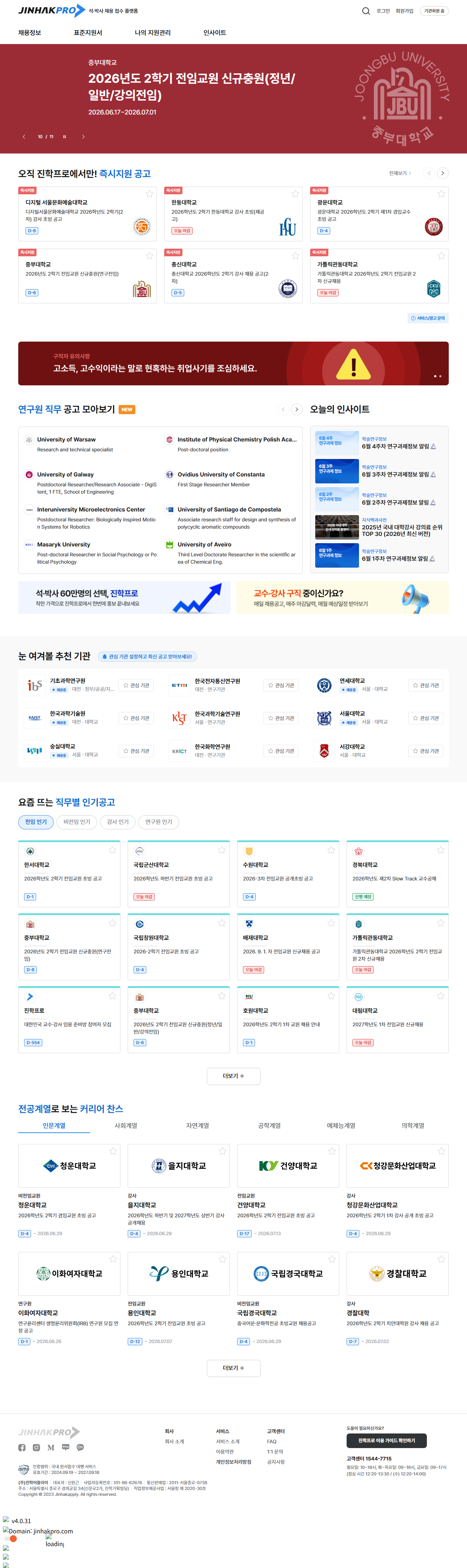The width and height of the screenshot is (467, 1568).
Task: Show previous instant-apply postings with arrow
Action: 429,174
